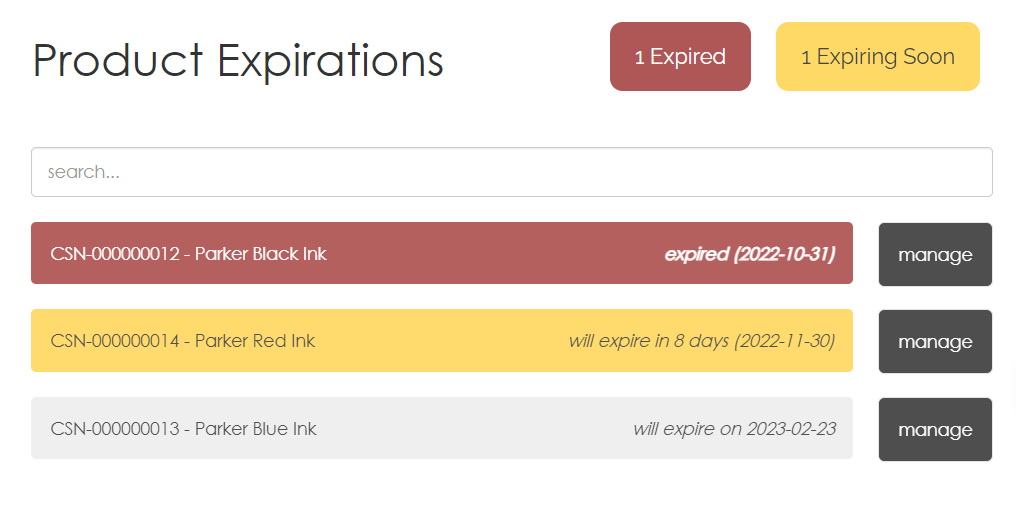Click product code CSN-000000013
The image size is (1016, 525).
(x=115, y=429)
